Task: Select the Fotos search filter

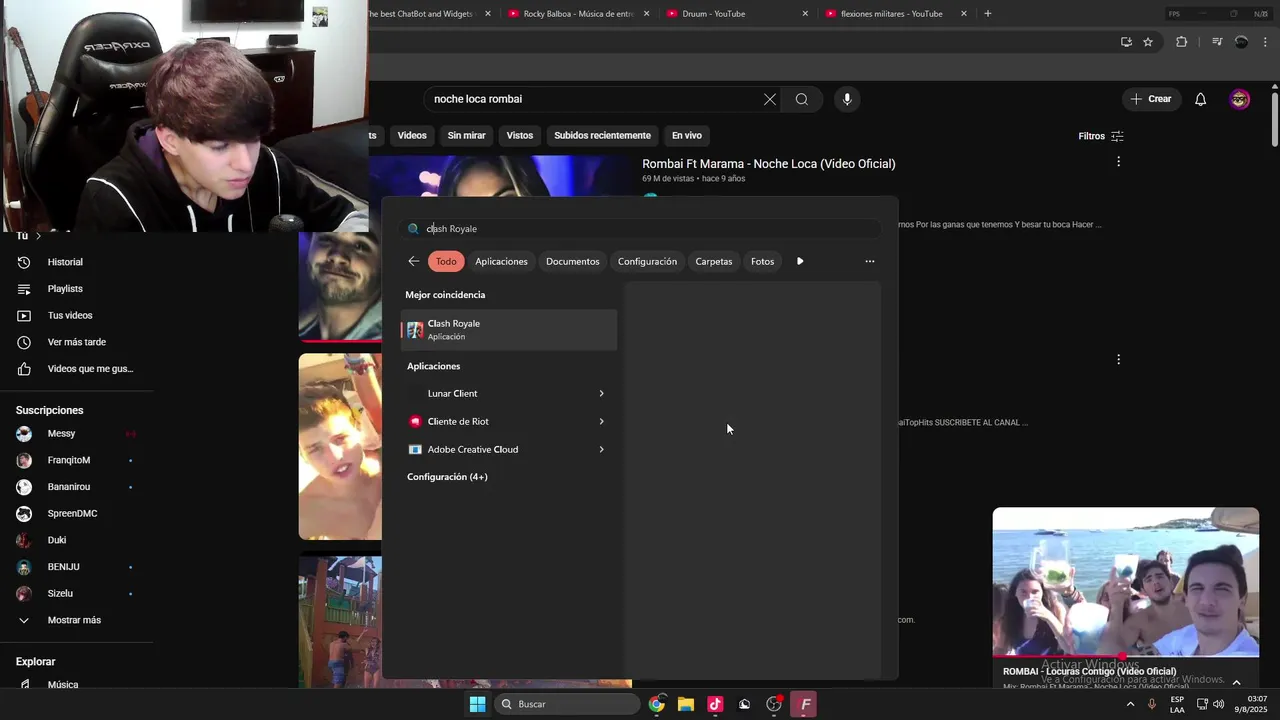Action: [x=763, y=261]
